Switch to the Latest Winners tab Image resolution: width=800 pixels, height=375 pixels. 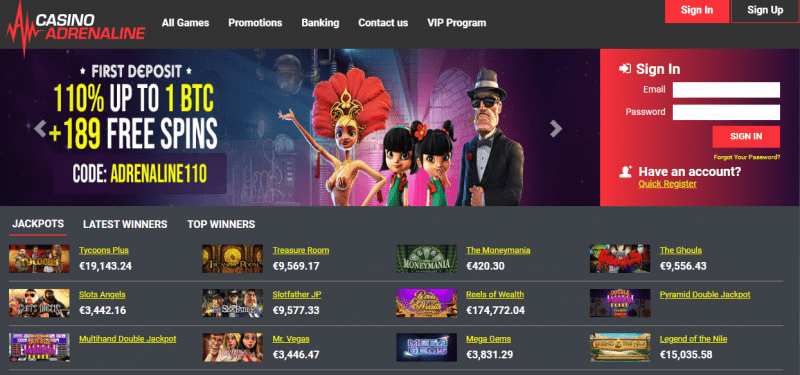click(125, 224)
